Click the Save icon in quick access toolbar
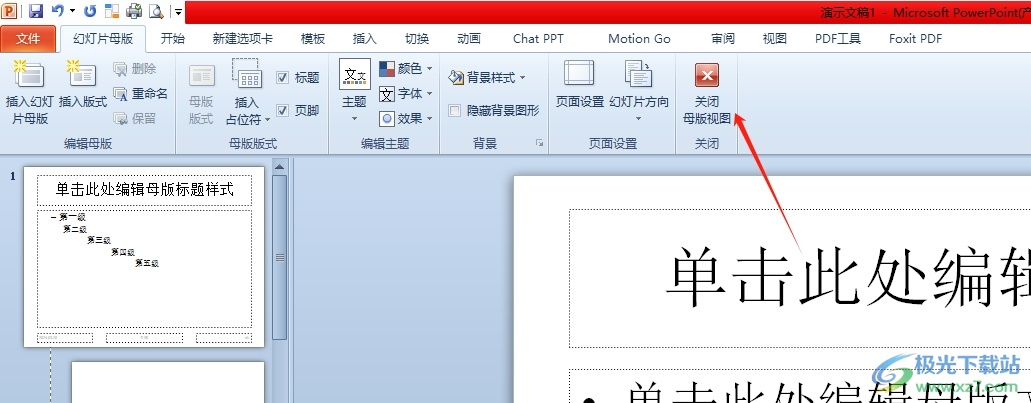Image resolution: width=1031 pixels, height=403 pixels. [x=36, y=11]
